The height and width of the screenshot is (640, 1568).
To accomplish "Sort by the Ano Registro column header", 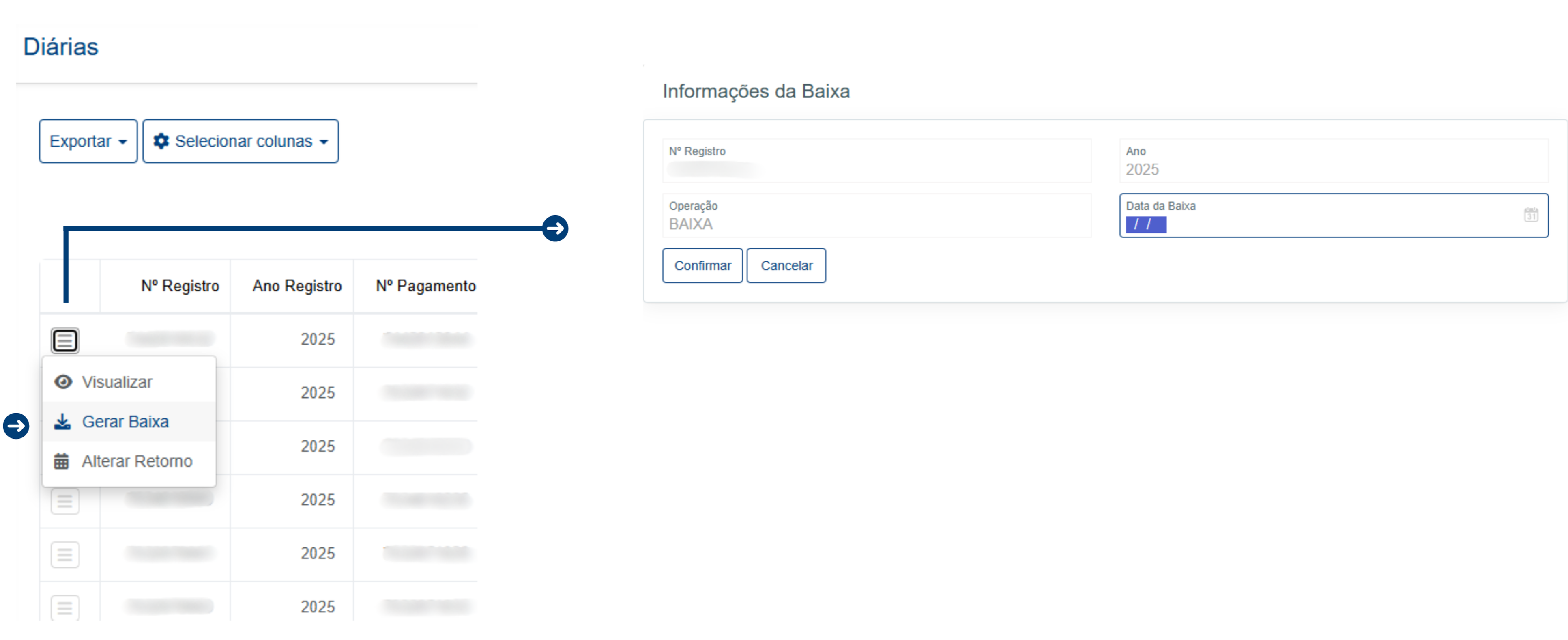I will tap(297, 286).
